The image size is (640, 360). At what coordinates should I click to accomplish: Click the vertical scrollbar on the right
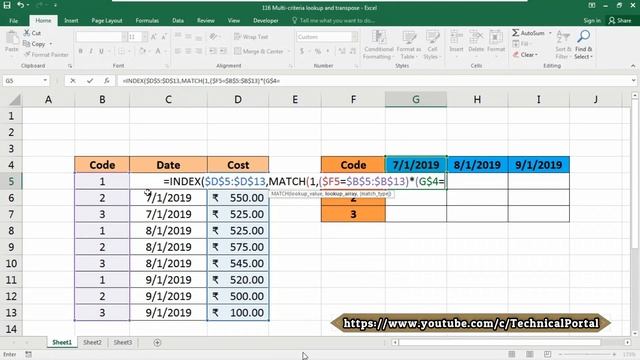635,214
